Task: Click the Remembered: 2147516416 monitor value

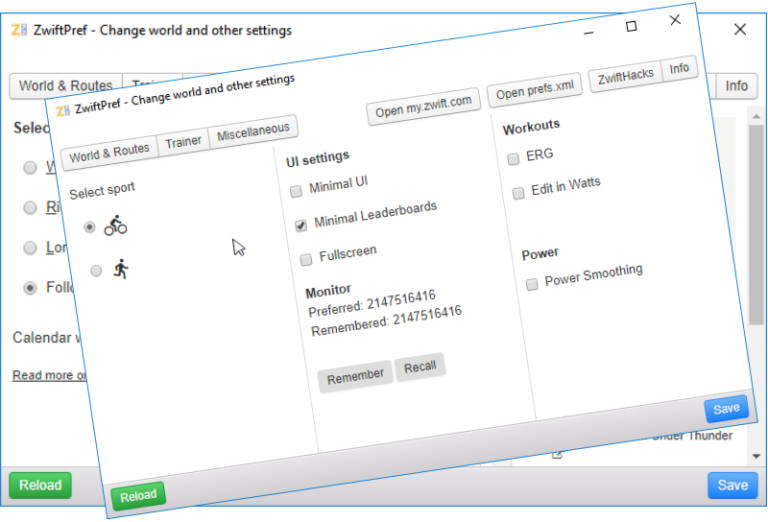Action: pos(386,320)
